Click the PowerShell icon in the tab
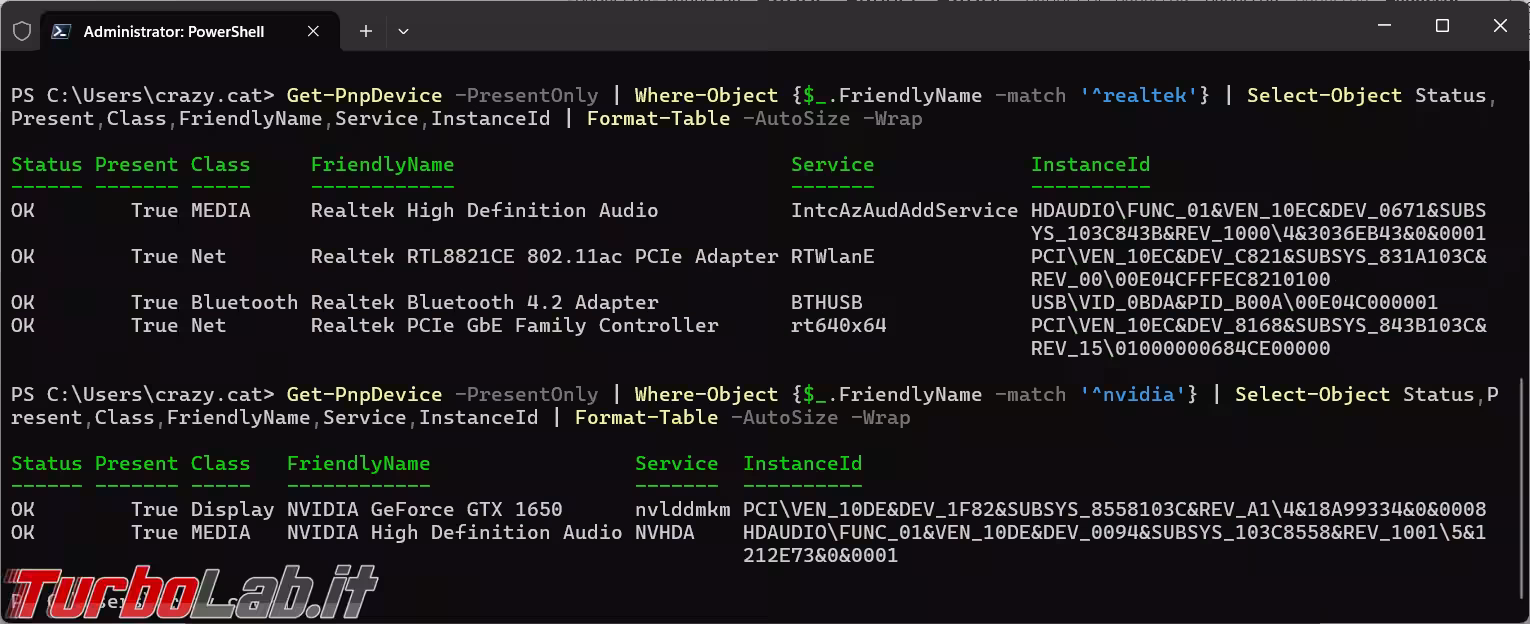1530x624 pixels. tap(61, 31)
